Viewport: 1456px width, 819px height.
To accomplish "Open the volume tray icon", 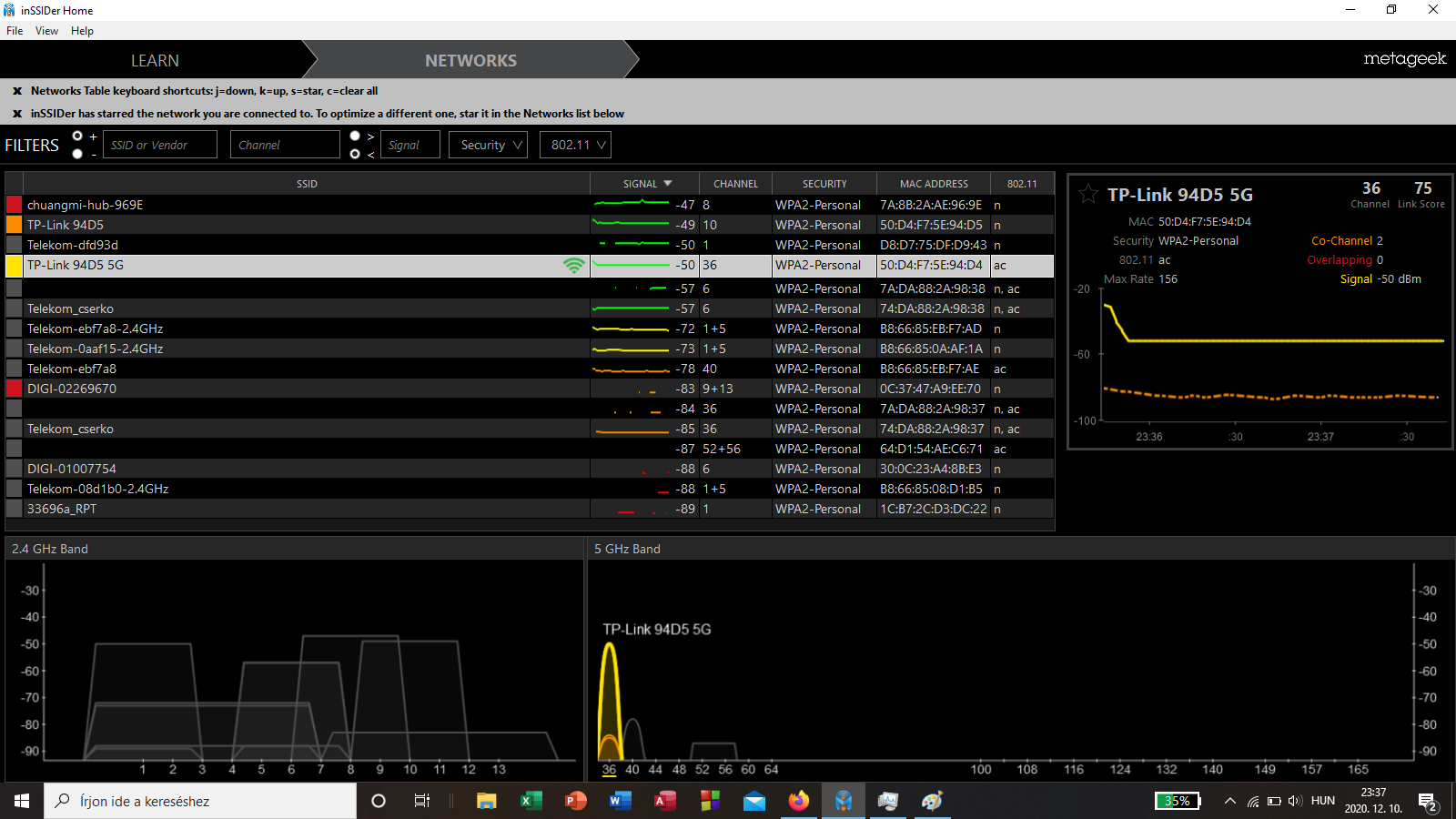I will coord(1295,801).
